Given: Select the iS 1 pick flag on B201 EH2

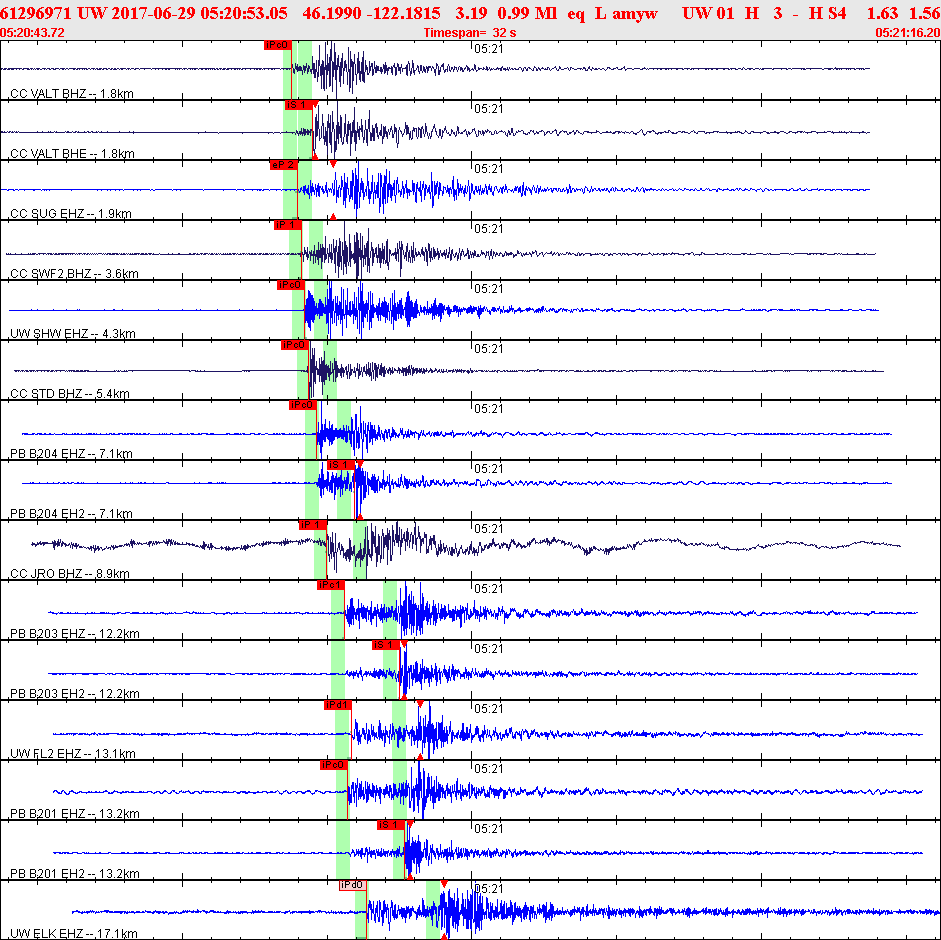Looking at the screenshot, I should (x=390, y=825).
